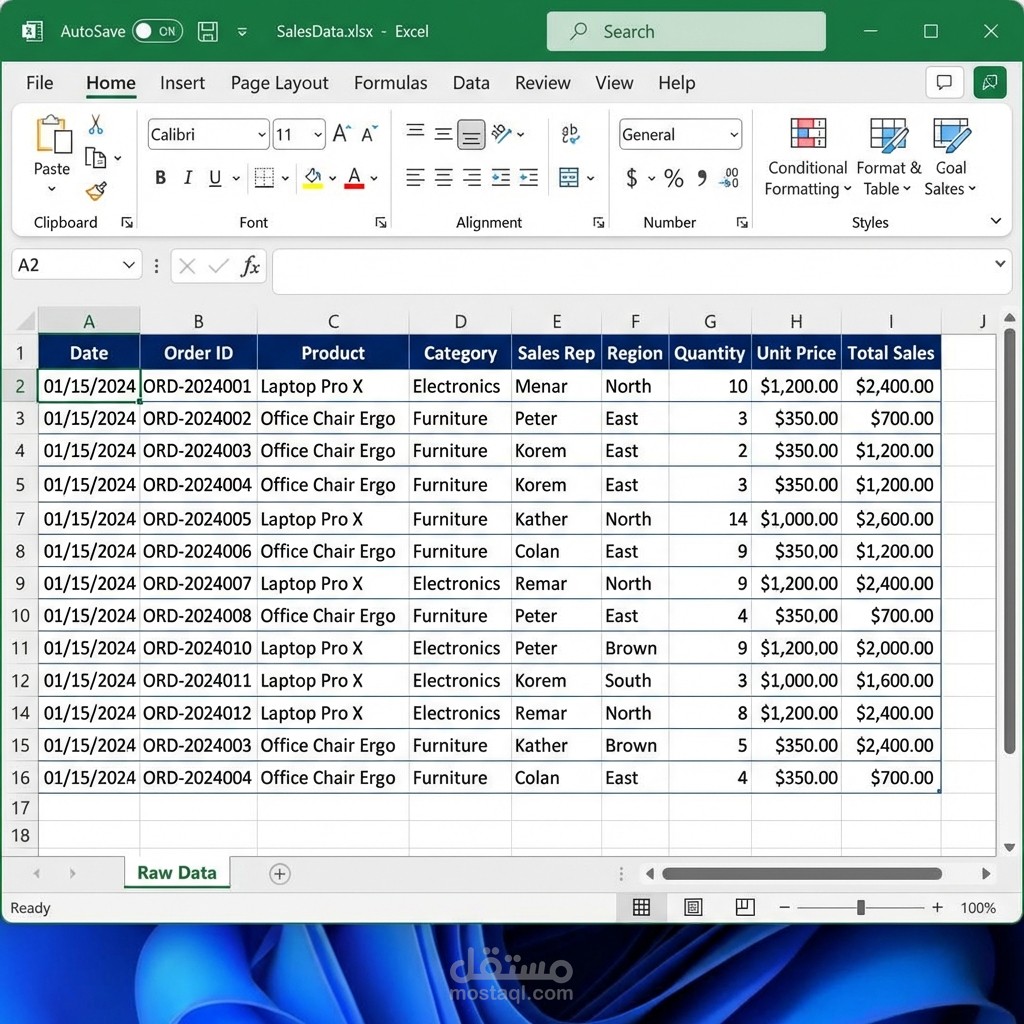Viewport: 1024px width, 1024px height.
Task: Open the Name Box A2 dropdown
Action: click(129, 264)
